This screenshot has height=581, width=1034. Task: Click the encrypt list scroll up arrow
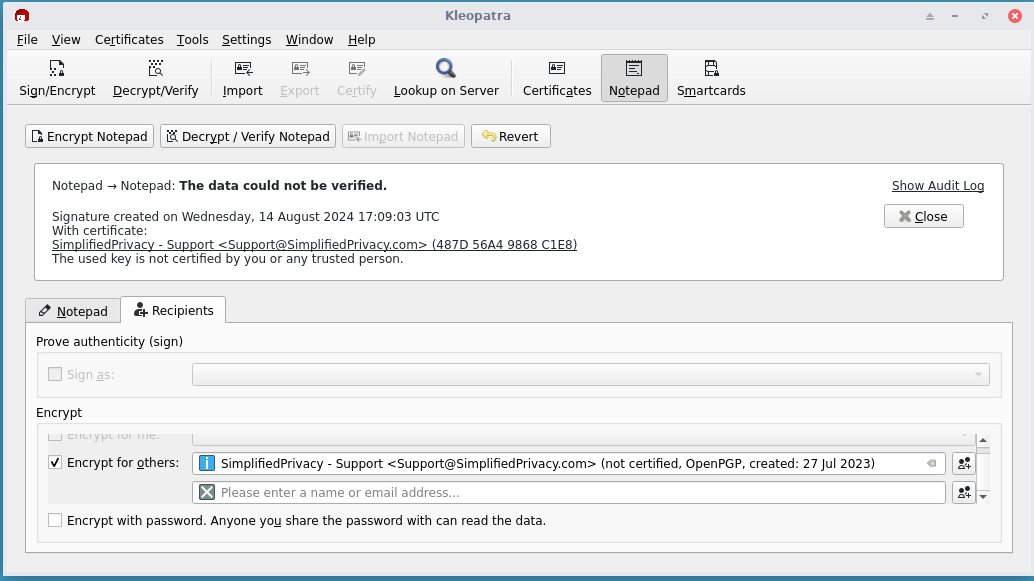click(x=983, y=440)
